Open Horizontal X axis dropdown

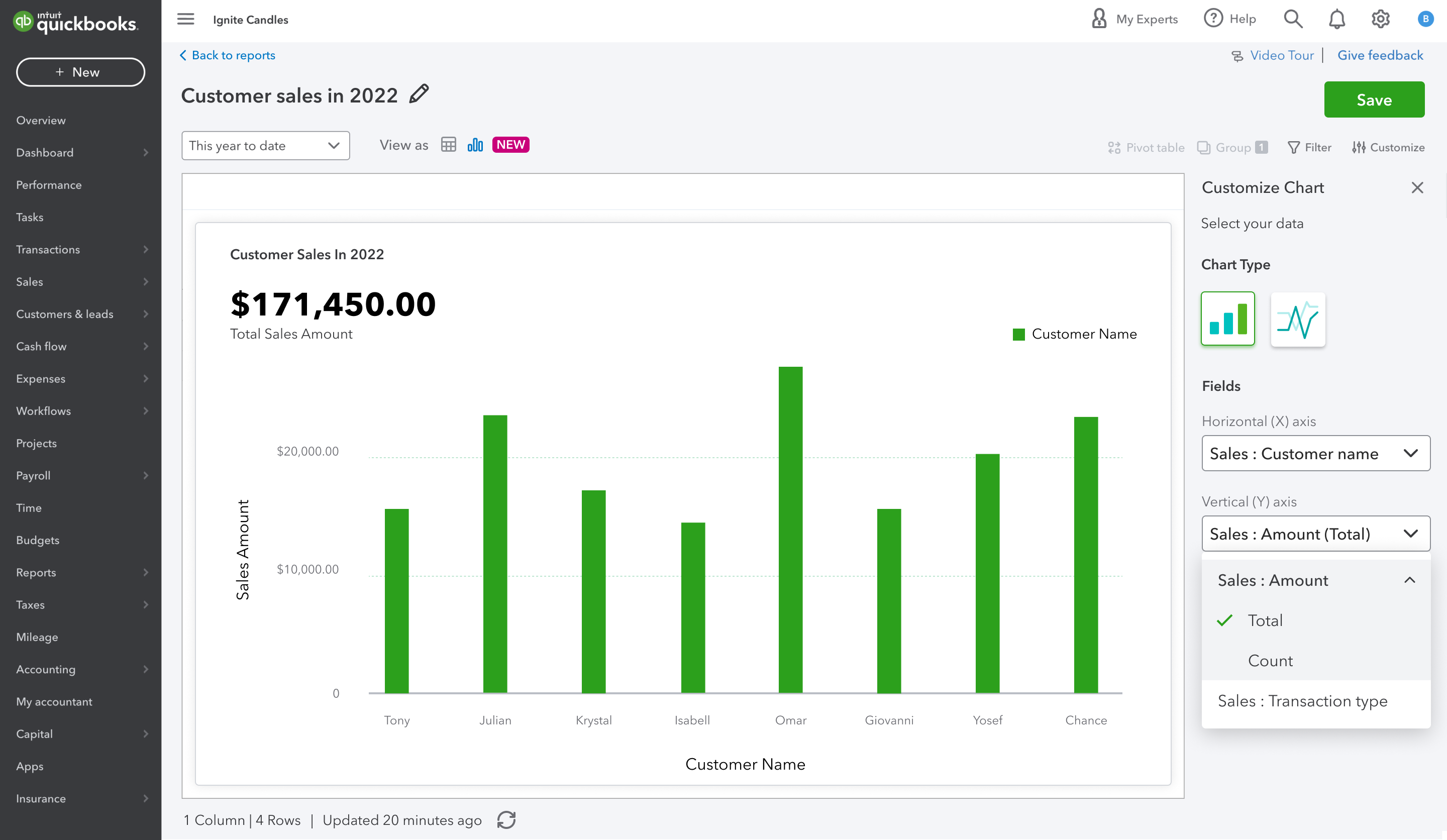pos(1315,454)
